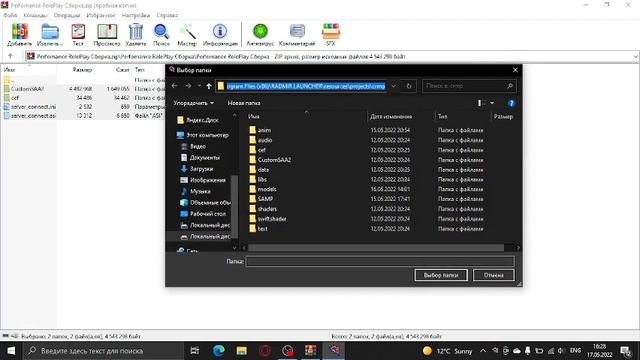Open the Мастер (Wizard) wand icon
Screen dimensions: 640x360
tap(187, 34)
